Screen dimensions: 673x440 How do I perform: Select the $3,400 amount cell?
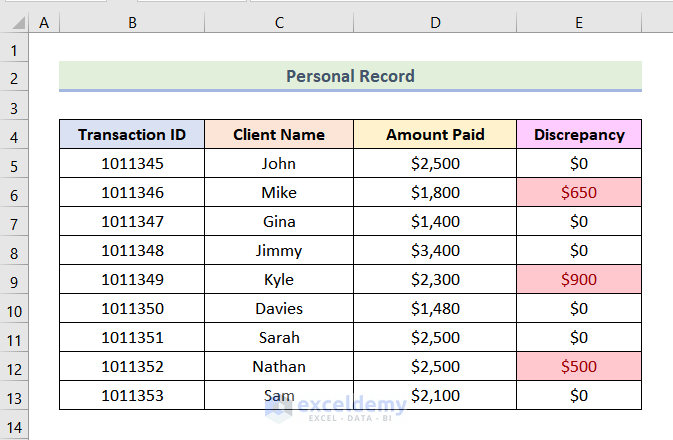click(435, 251)
